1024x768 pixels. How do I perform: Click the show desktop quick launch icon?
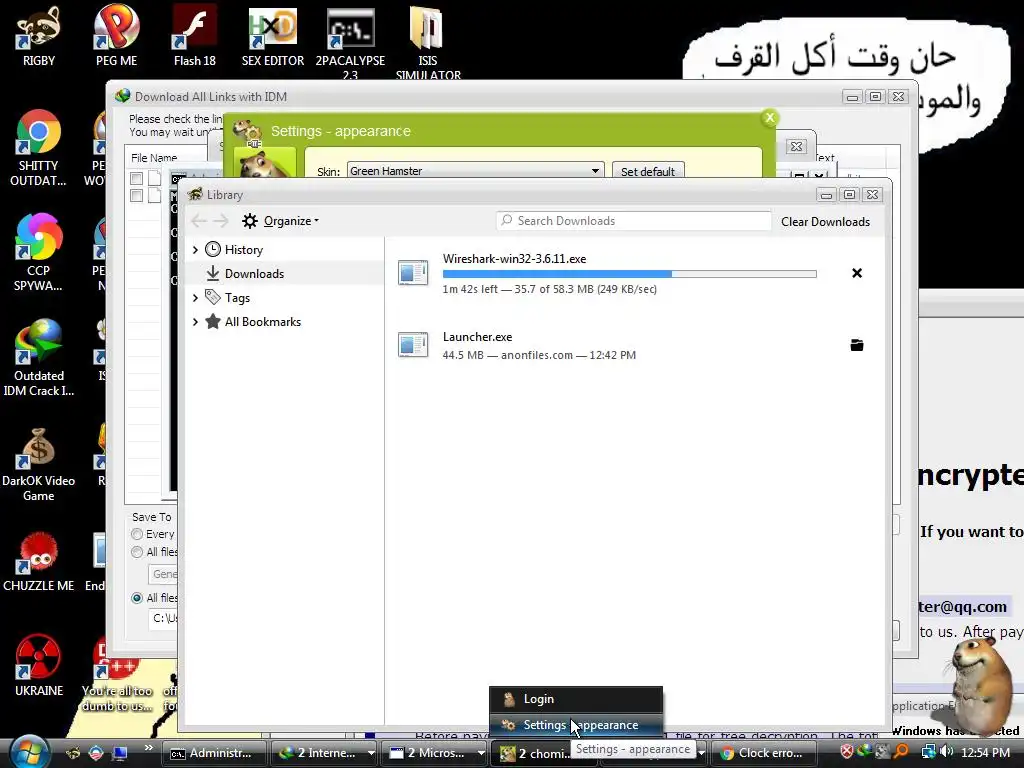click(x=119, y=753)
